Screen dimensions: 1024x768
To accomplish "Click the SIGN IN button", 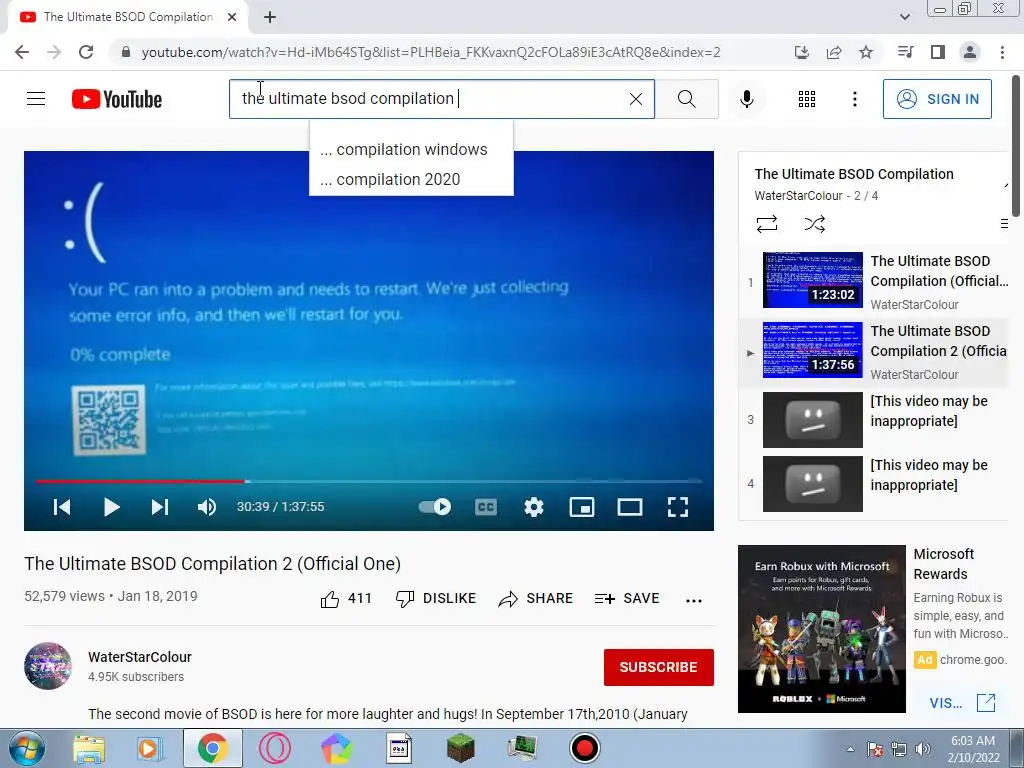I will [937, 99].
